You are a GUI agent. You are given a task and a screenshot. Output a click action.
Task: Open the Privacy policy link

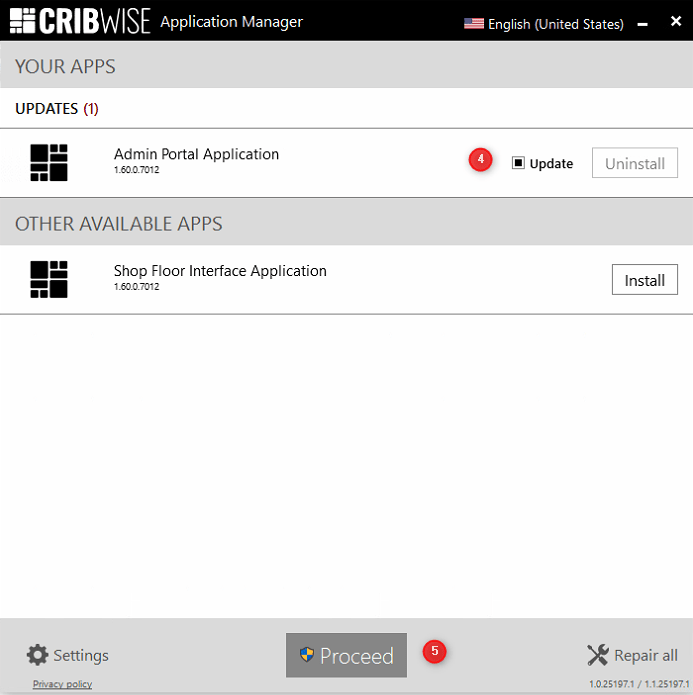tap(62, 684)
